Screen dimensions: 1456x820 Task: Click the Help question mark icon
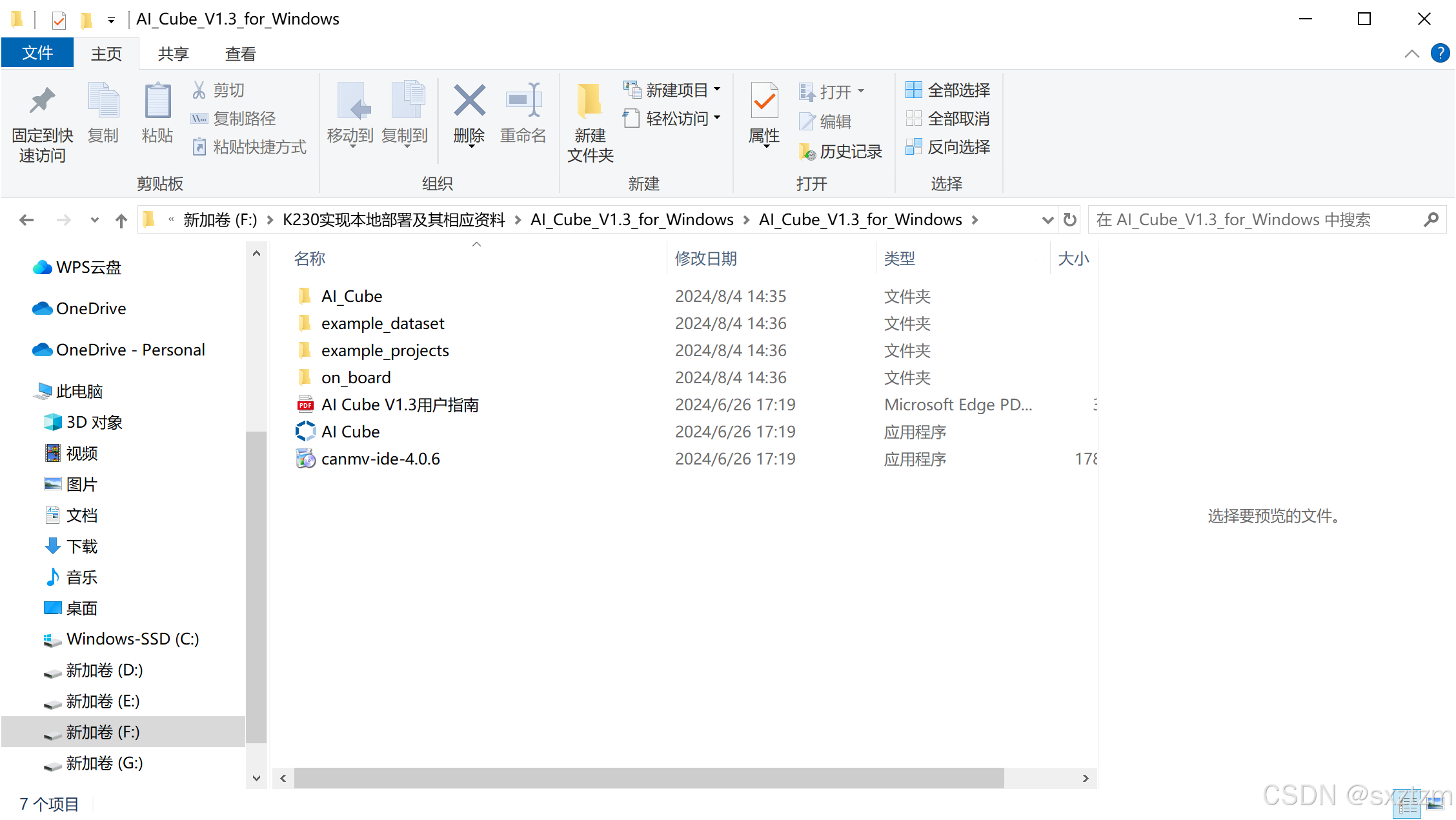[x=1440, y=54]
